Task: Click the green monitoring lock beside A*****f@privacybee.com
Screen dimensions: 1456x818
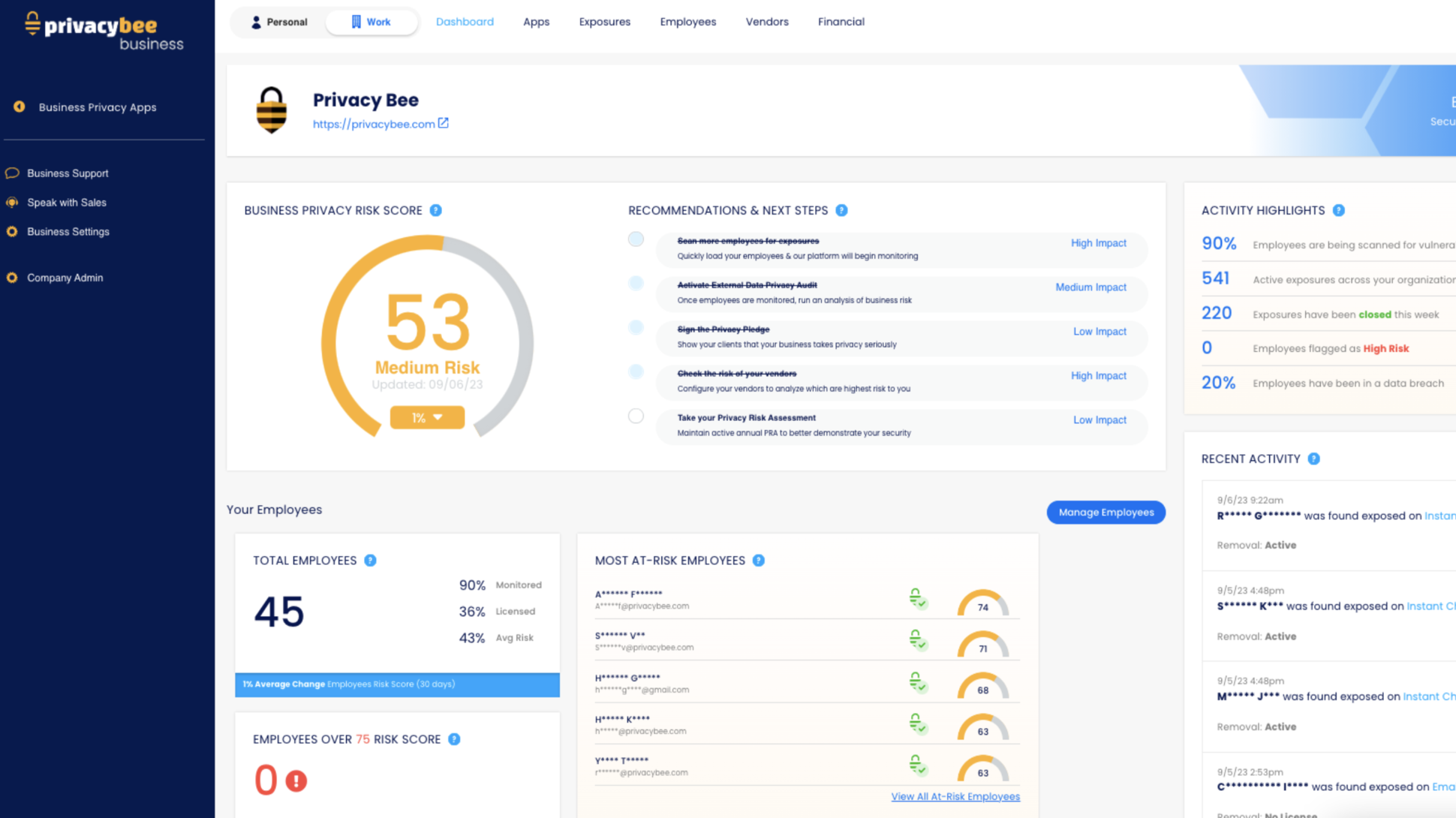Action: 918,600
